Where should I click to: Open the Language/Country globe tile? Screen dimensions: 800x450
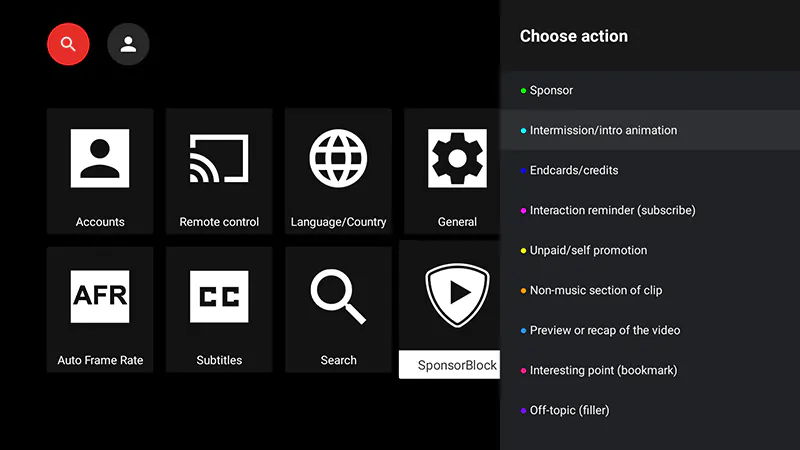(338, 171)
